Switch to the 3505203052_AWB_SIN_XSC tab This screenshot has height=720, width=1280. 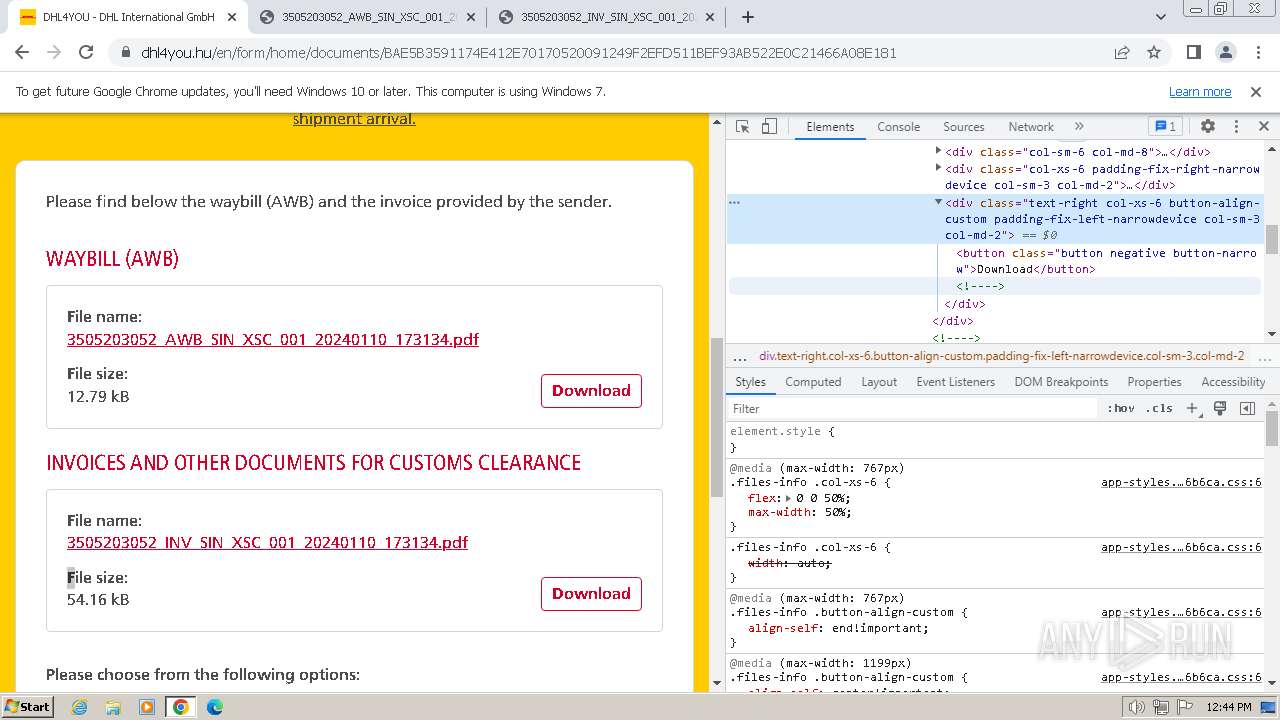368,17
